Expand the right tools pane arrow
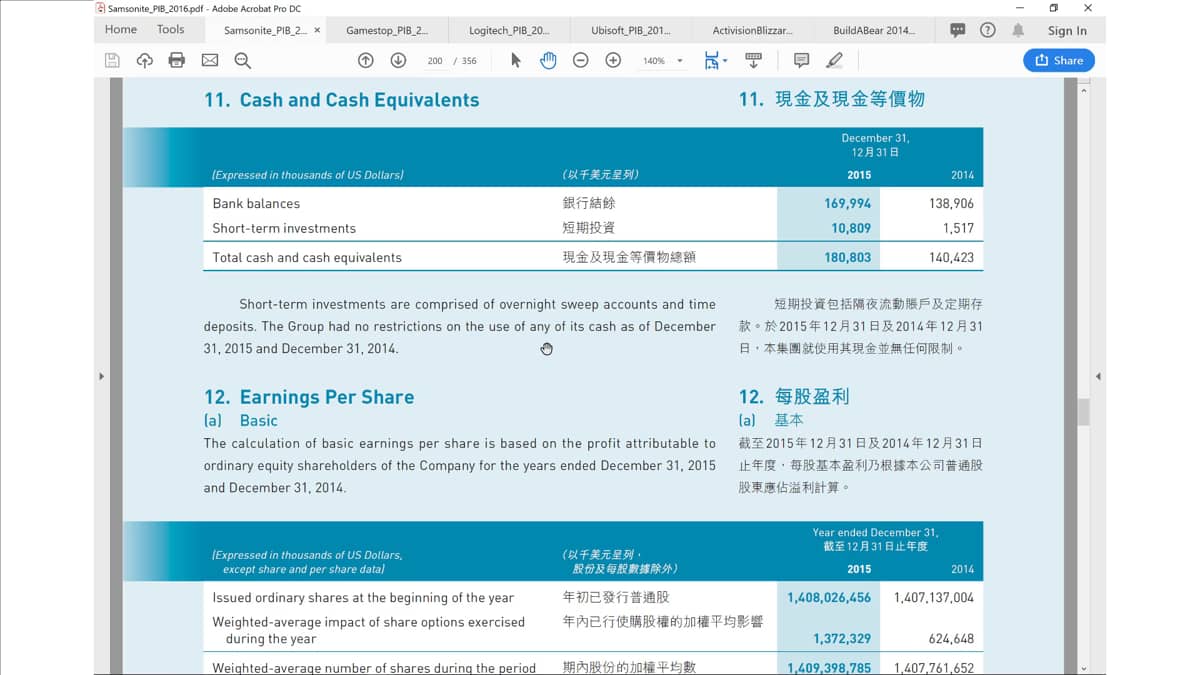1200x675 pixels. coord(1098,376)
